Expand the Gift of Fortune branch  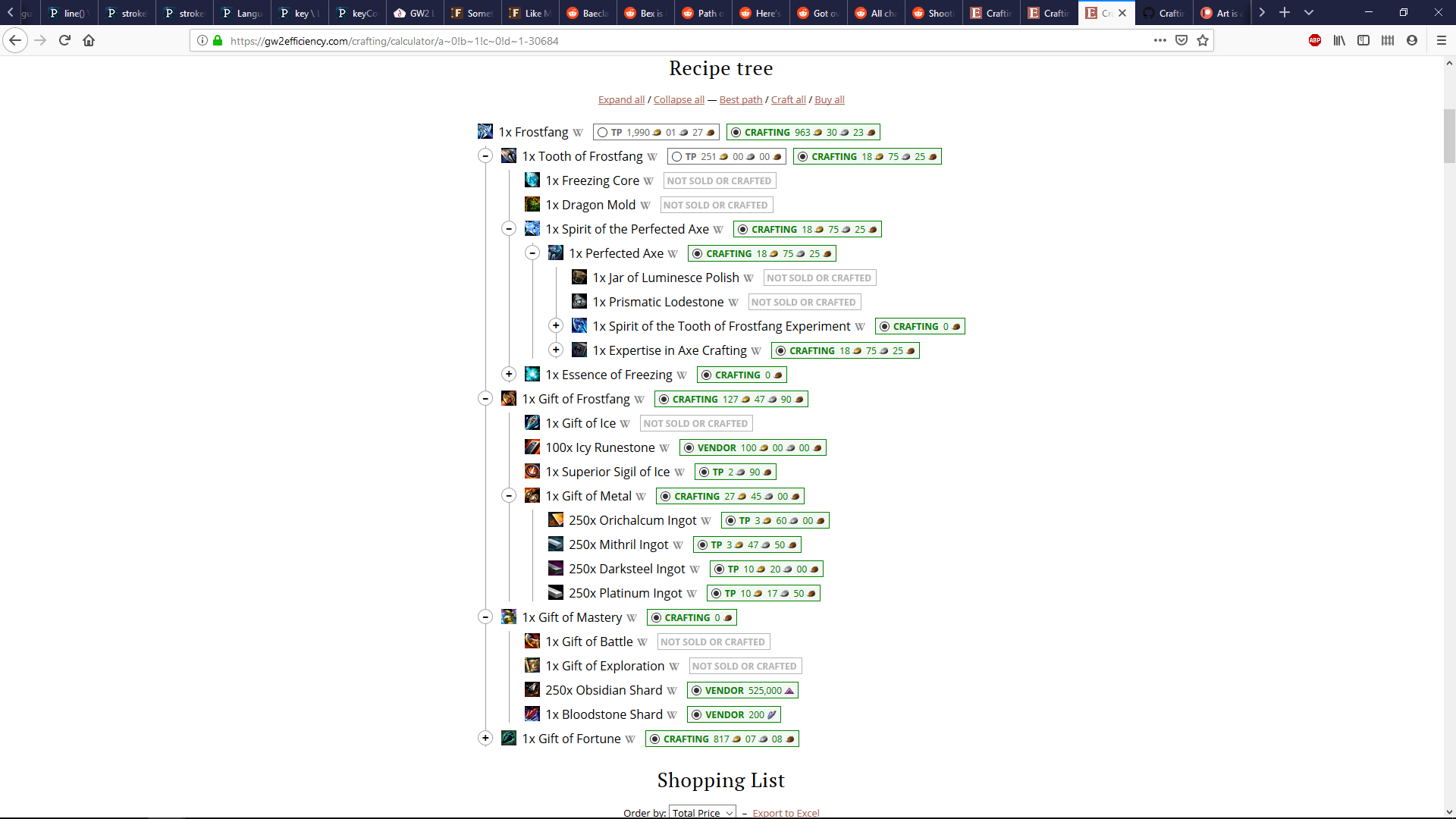485,738
